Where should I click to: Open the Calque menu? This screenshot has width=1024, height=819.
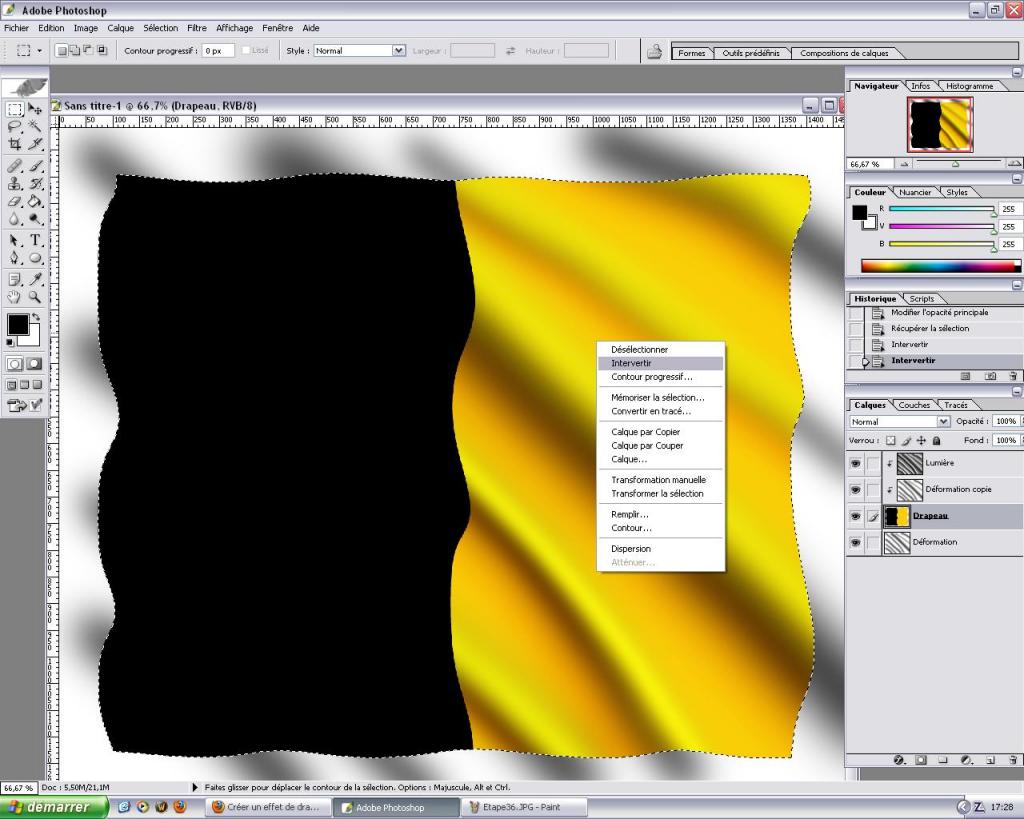pos(120,28)
